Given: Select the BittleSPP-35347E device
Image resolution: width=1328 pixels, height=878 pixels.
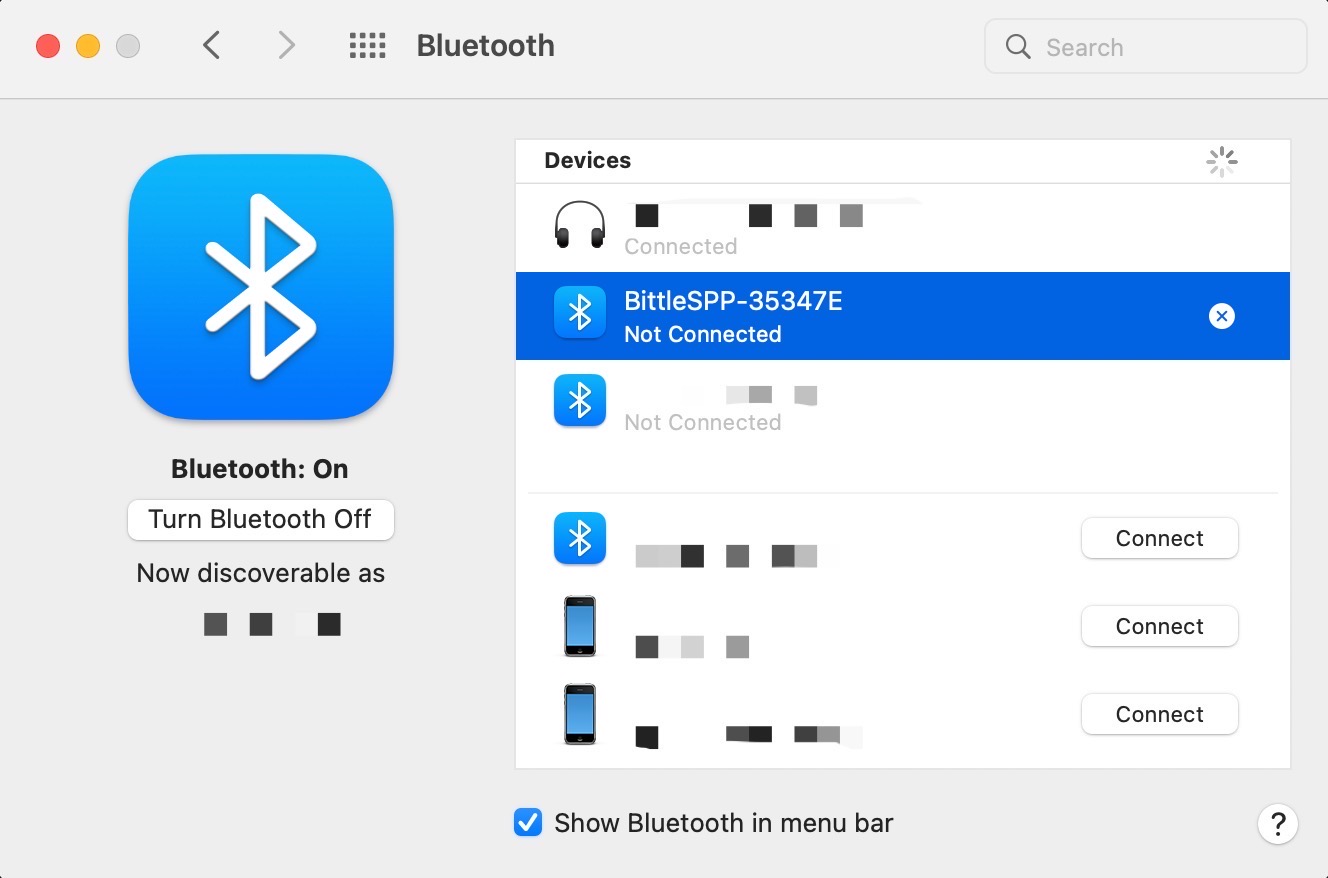Looking at the screenshot, I should 903,316.
